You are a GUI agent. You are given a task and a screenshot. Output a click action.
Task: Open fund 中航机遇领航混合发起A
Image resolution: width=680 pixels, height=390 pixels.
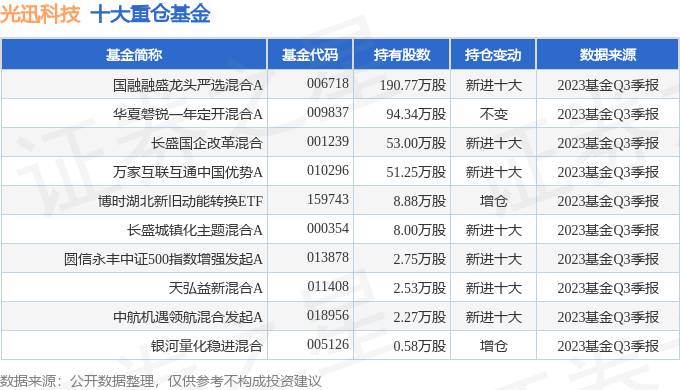pyautogui.click(x=188, y=317)
